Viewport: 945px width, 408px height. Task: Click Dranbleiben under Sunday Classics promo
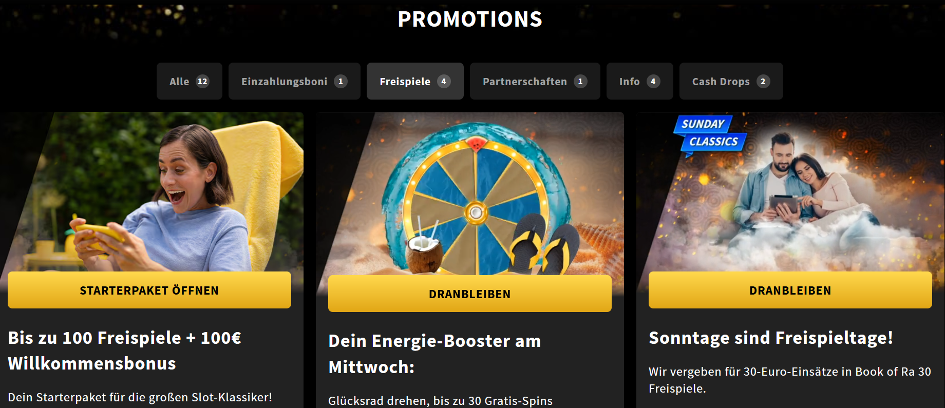[x=790, y=290]
